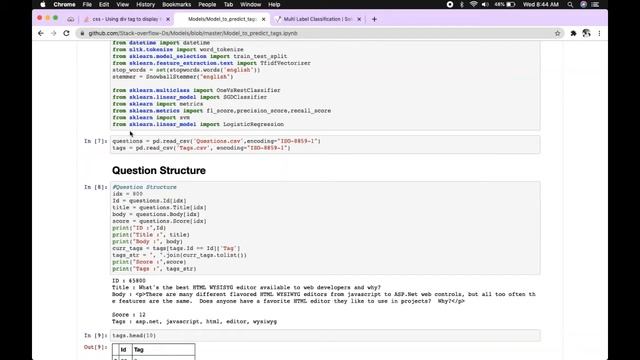Click the 'Id' column header in table
The height and width of the screenshot is (360, 640).
coord(123,350)
